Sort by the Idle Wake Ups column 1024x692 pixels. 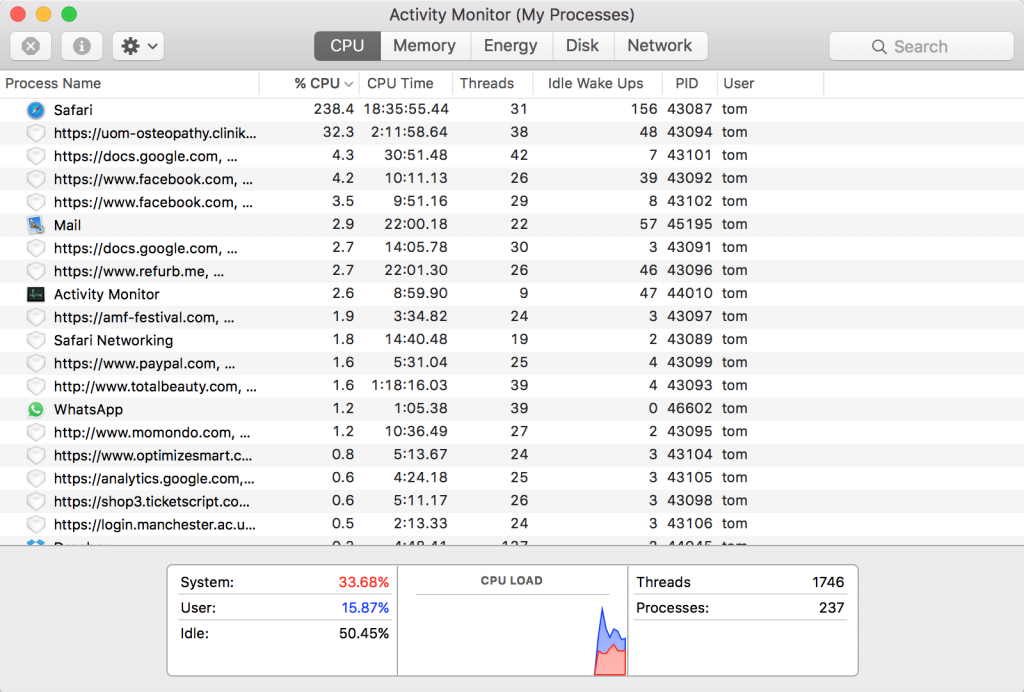pos(597,83)
